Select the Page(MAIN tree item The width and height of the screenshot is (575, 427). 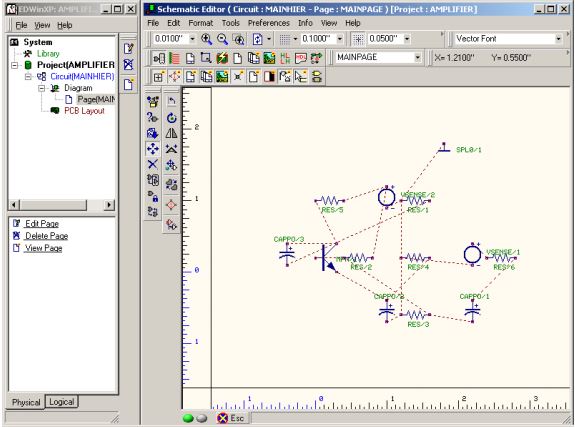pos(96,99)
